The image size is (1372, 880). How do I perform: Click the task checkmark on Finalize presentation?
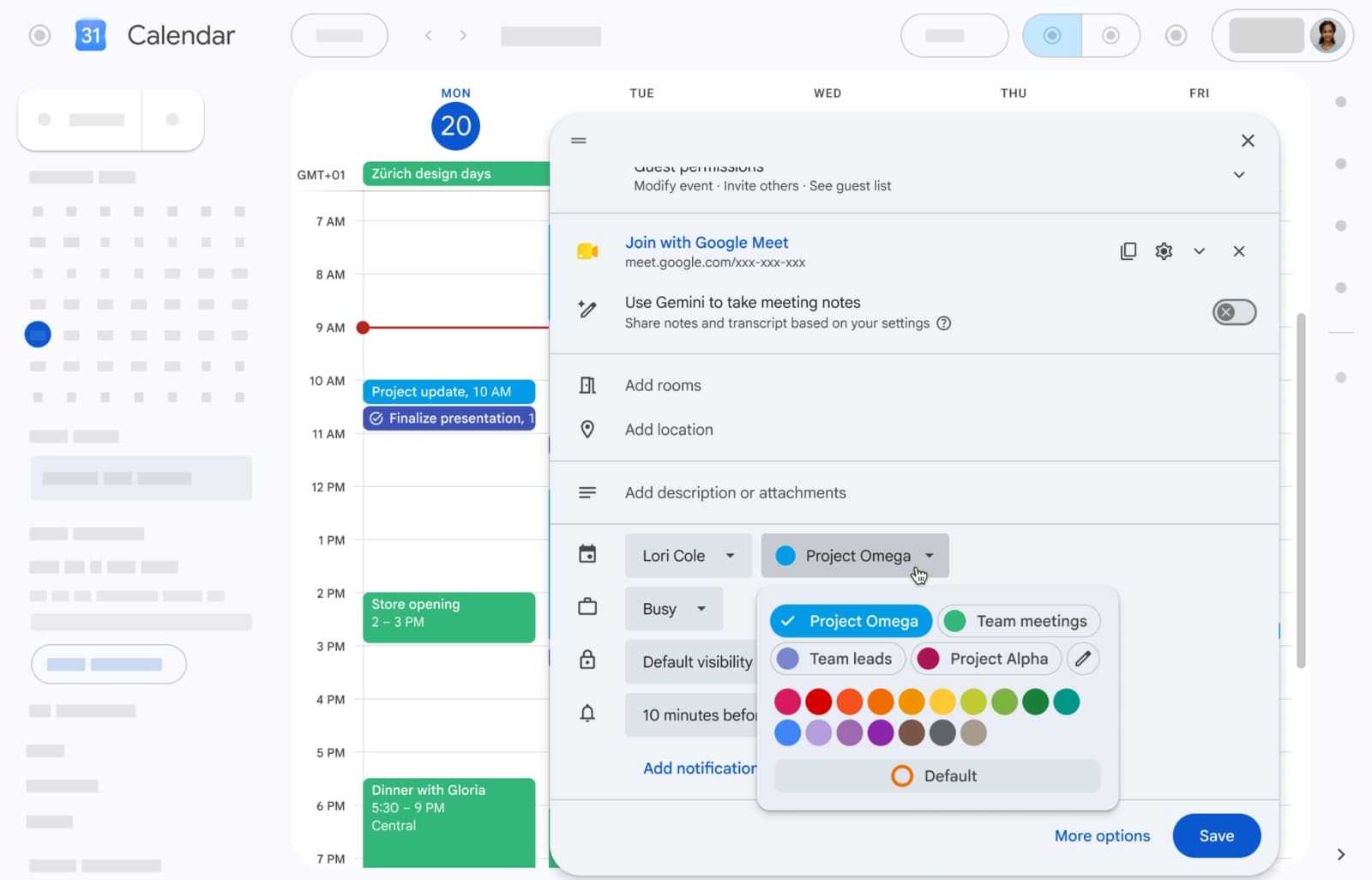pyautogui.click(x=376, y=419)
